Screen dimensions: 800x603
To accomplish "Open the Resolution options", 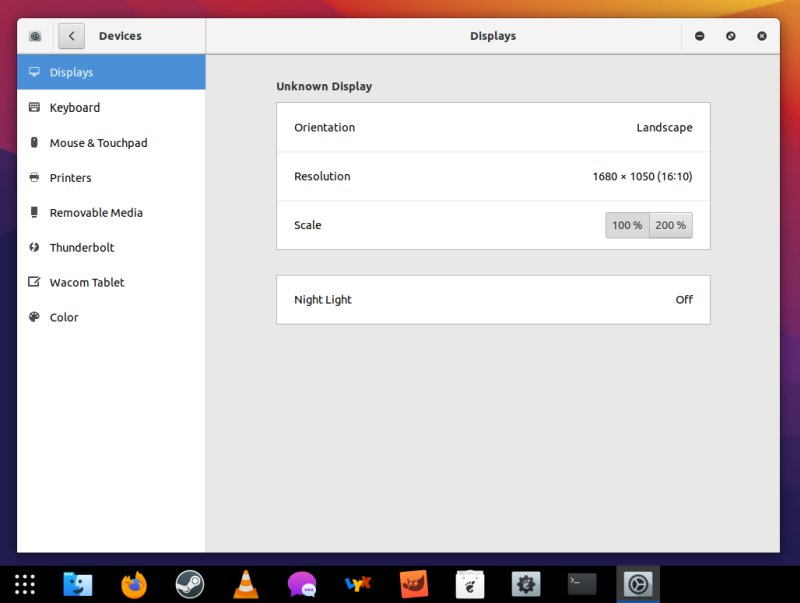I will tap(493, 176).
